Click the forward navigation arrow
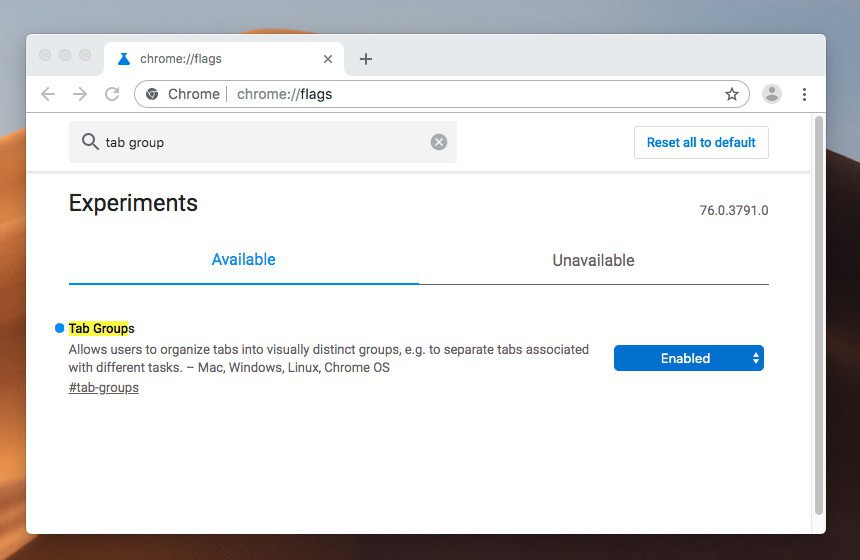The height and width of the screenshot is (560, 860). [x=80, y=94]
